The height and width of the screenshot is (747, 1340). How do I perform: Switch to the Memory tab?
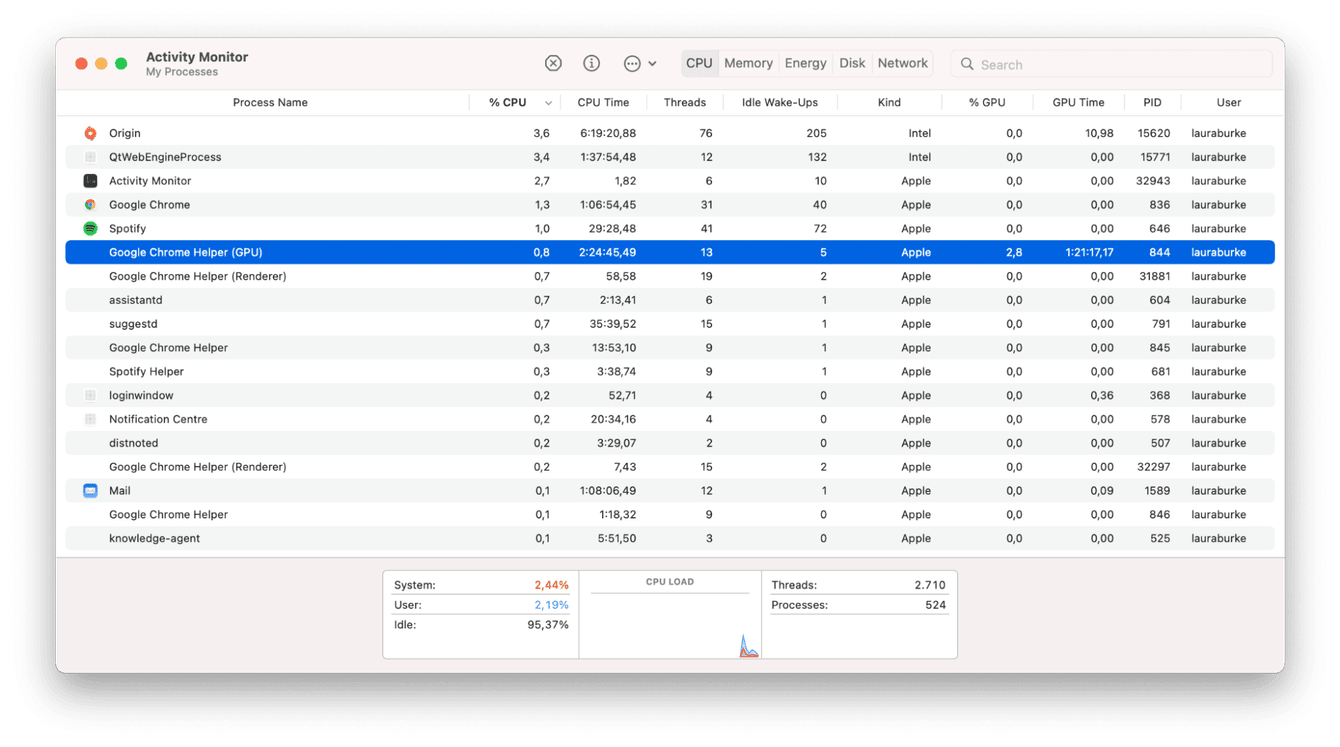(747, 63)
